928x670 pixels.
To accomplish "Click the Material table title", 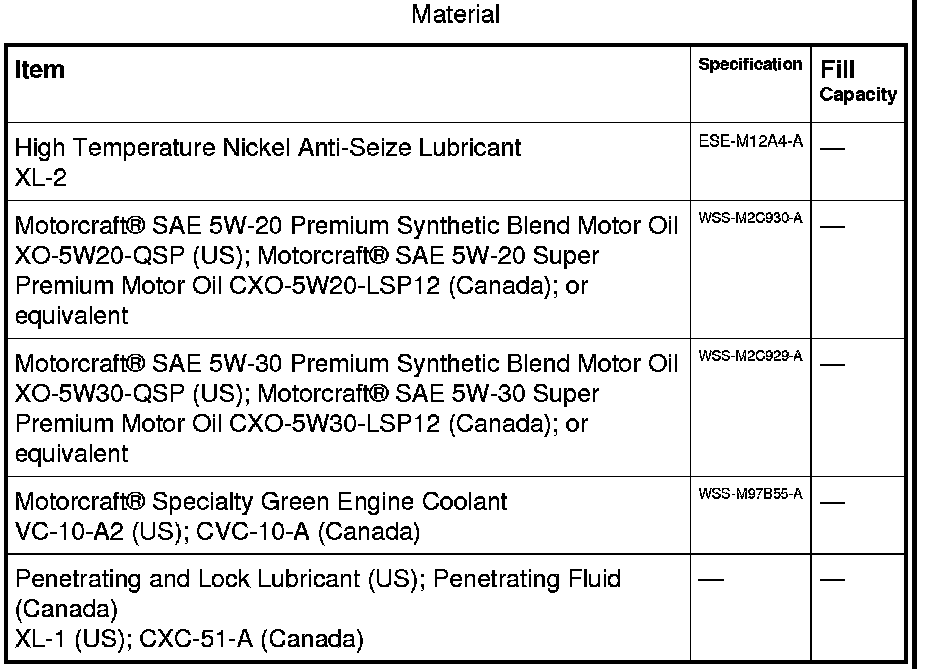I will [456, 15].
